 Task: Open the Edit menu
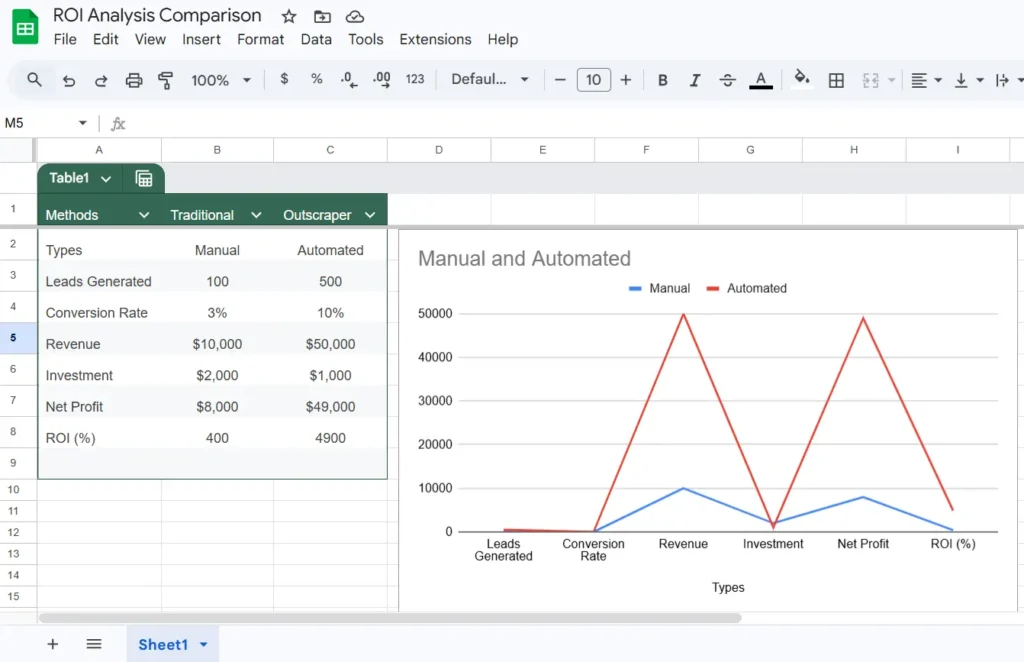[x=105, y=39]
